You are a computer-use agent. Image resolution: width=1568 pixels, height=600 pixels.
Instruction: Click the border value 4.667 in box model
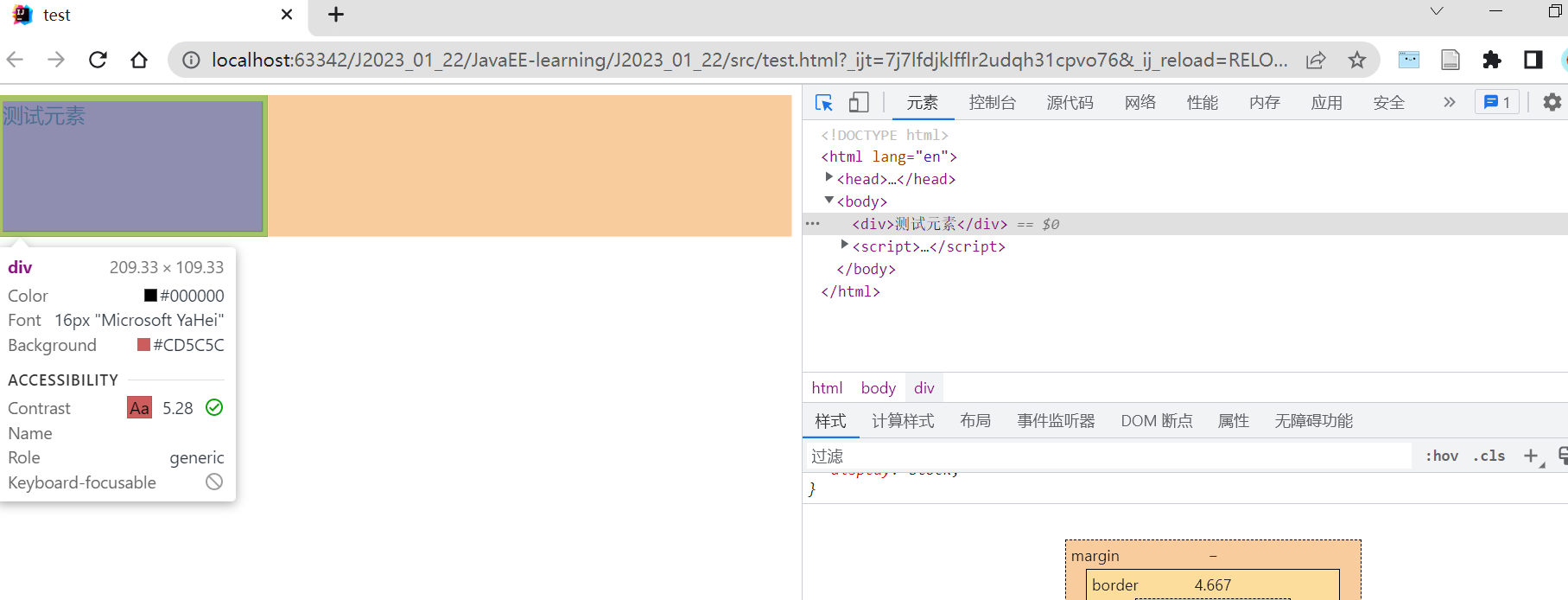(1213, 585)
